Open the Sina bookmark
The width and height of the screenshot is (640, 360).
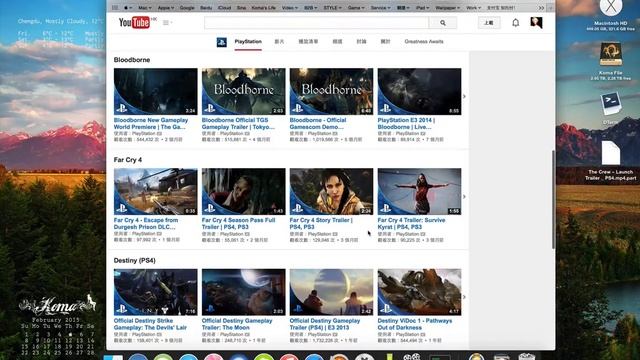[x=242, y=8]
